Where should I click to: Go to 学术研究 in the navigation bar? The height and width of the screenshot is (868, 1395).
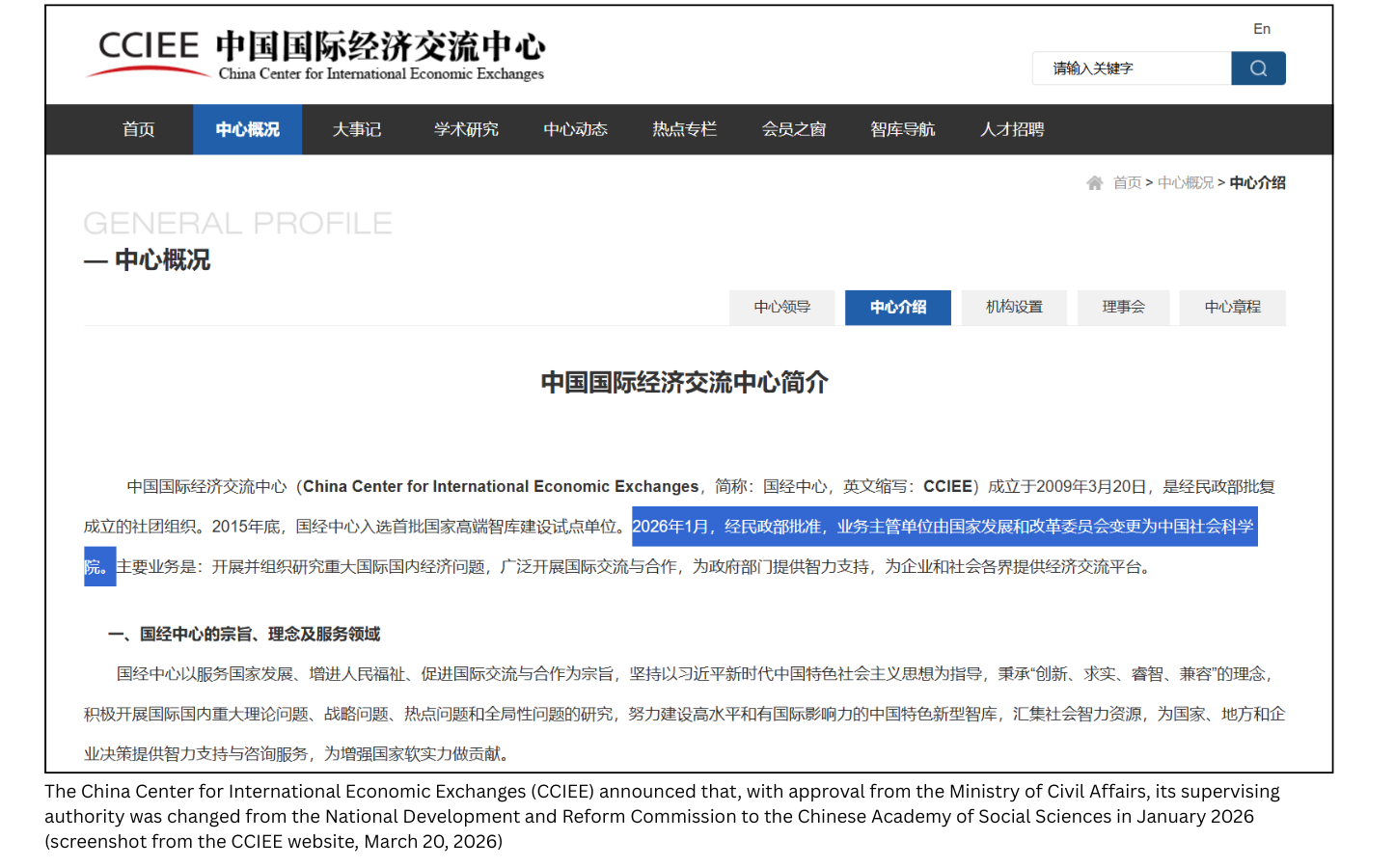pyautogui.click(x=466, y=129)
